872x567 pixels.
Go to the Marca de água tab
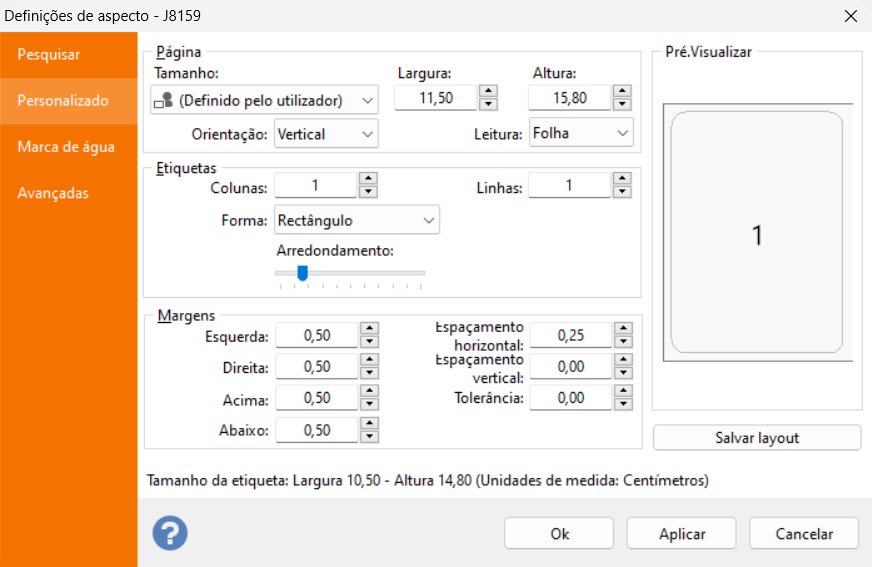pos(68,147)
